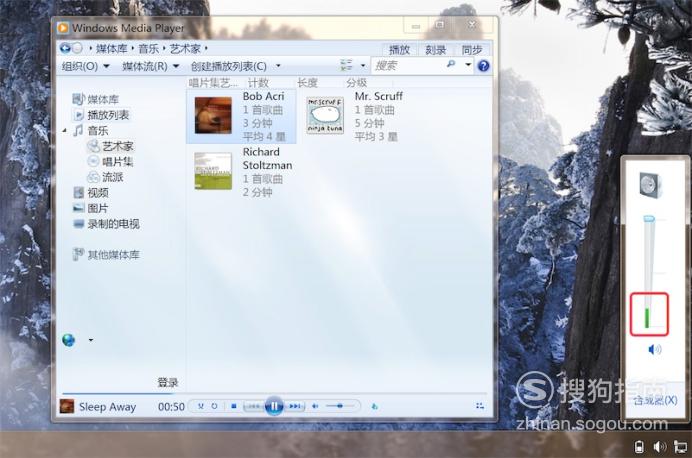Sort by the 计数 column header

[x=258, y=83]
